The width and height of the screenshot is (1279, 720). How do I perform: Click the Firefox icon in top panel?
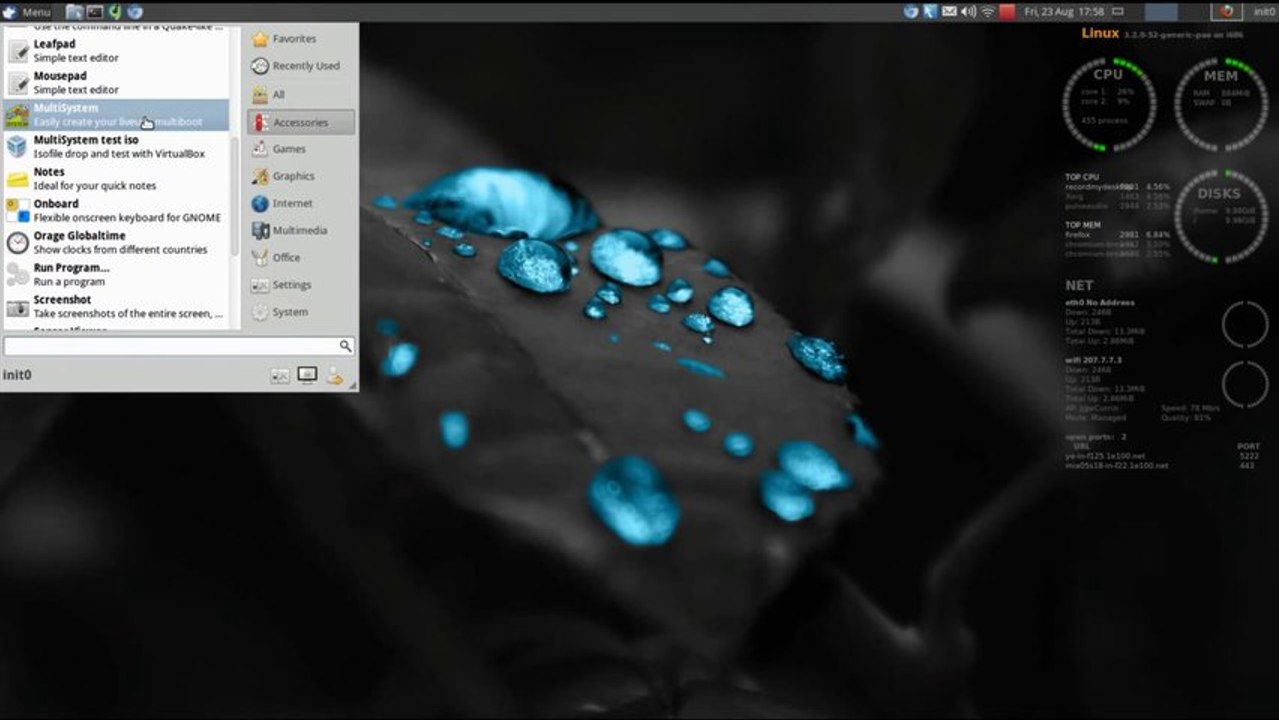1225,12
